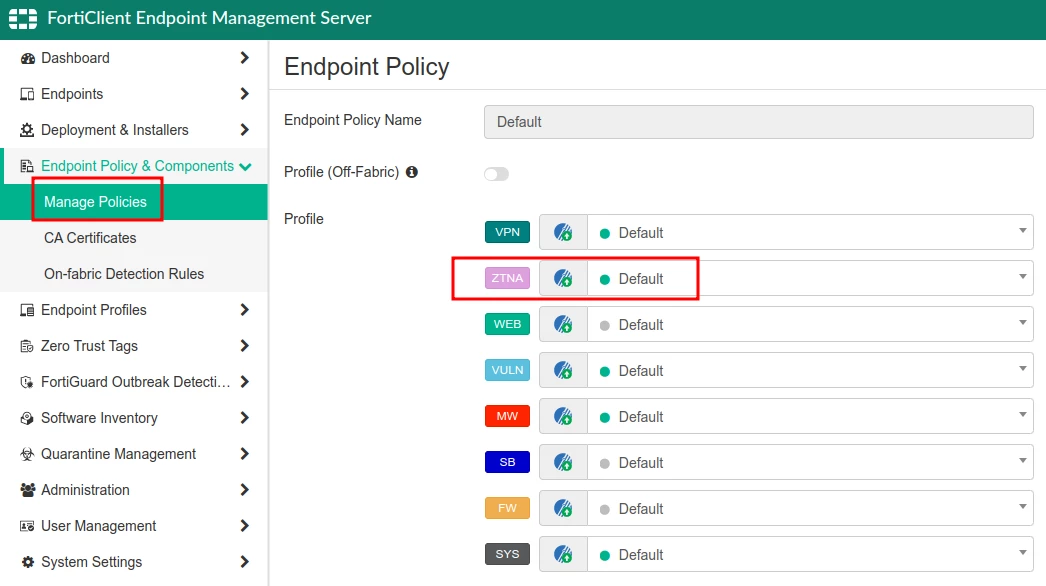The height and width of the screenshot is (586, 1046).
Task: Open the VPN profile dropdown
Action: tap(810, 232)
